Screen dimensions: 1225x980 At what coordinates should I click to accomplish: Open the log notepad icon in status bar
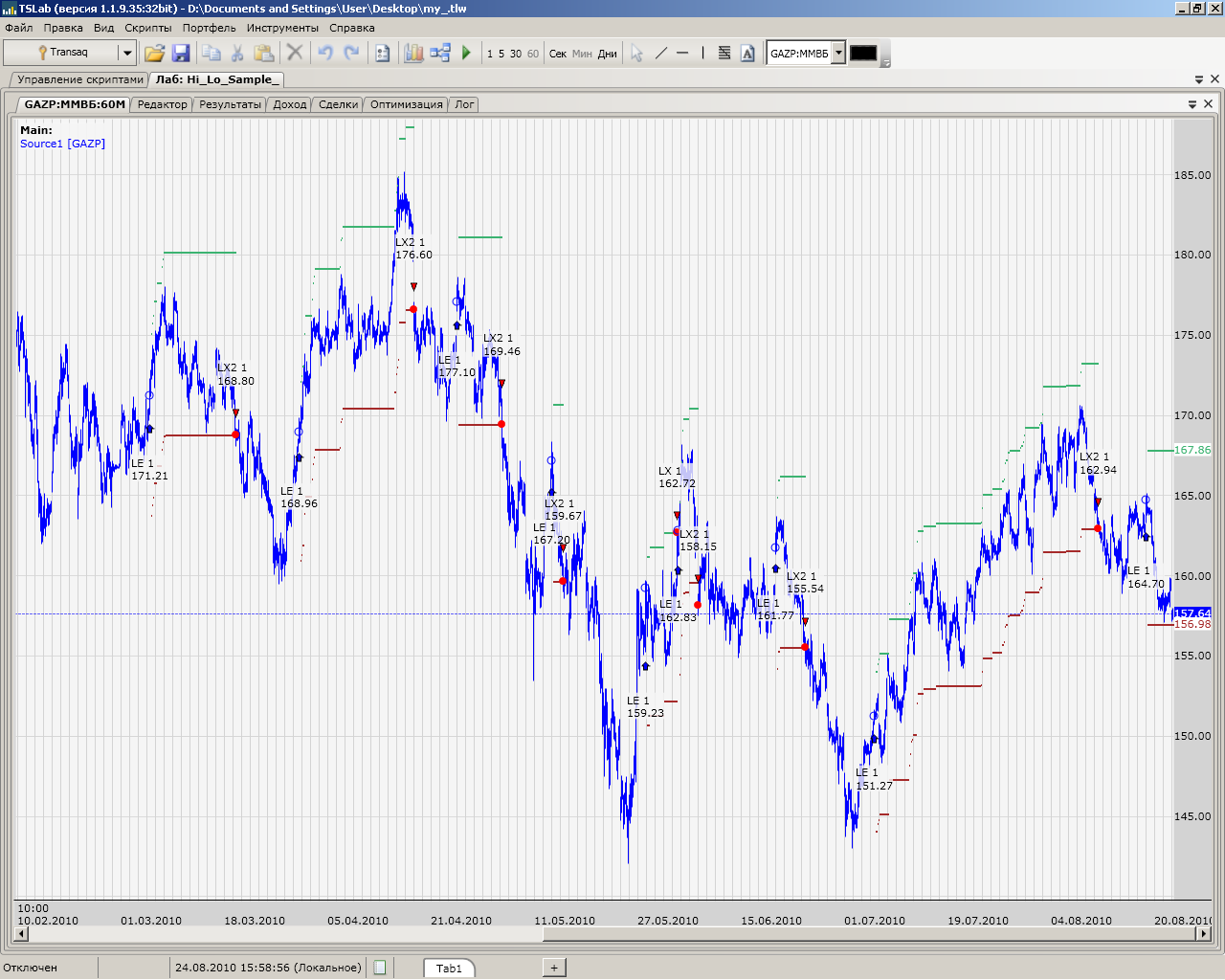pos(380,968)
